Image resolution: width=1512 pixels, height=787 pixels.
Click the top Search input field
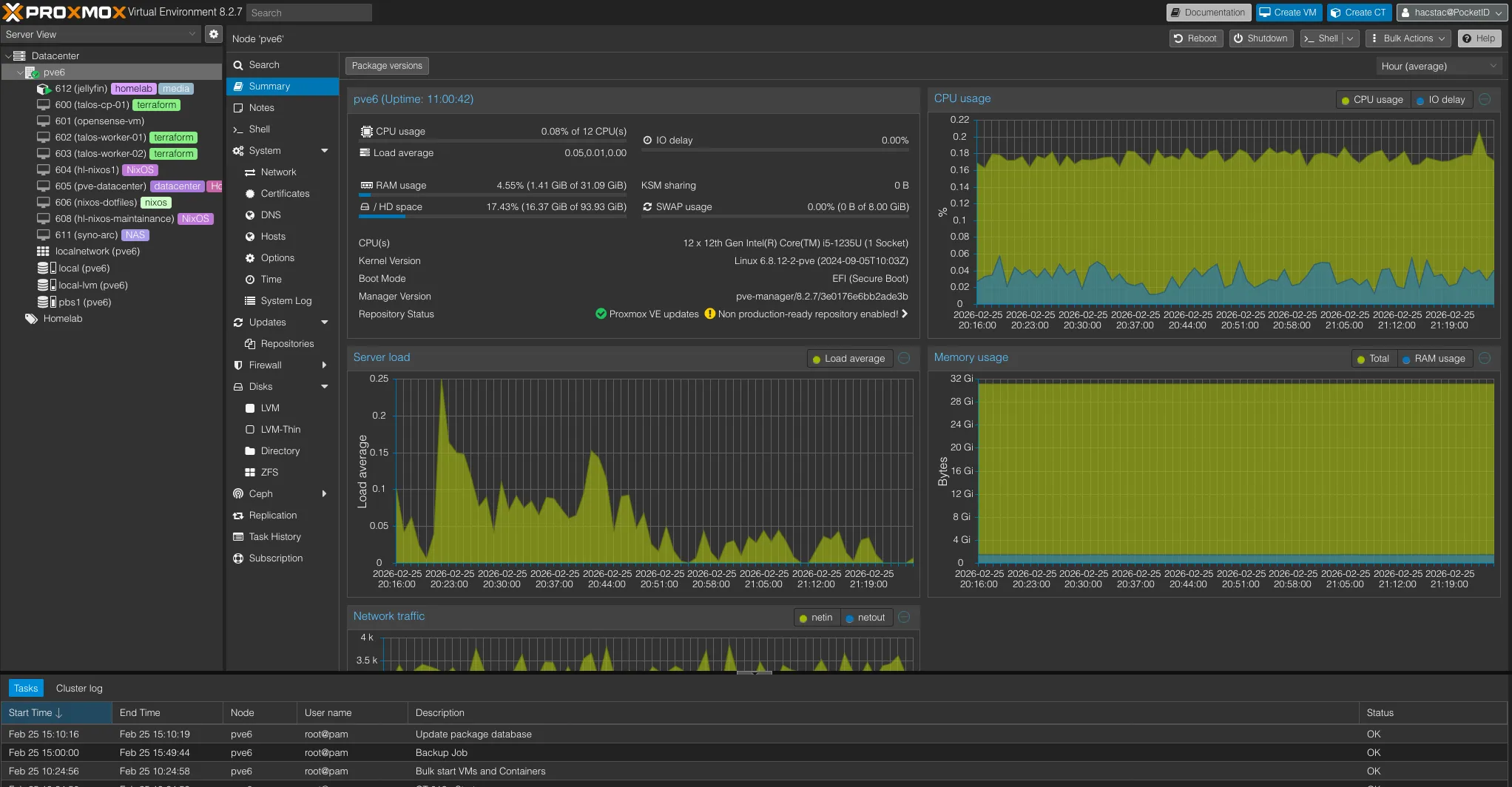tap(308, 13)
